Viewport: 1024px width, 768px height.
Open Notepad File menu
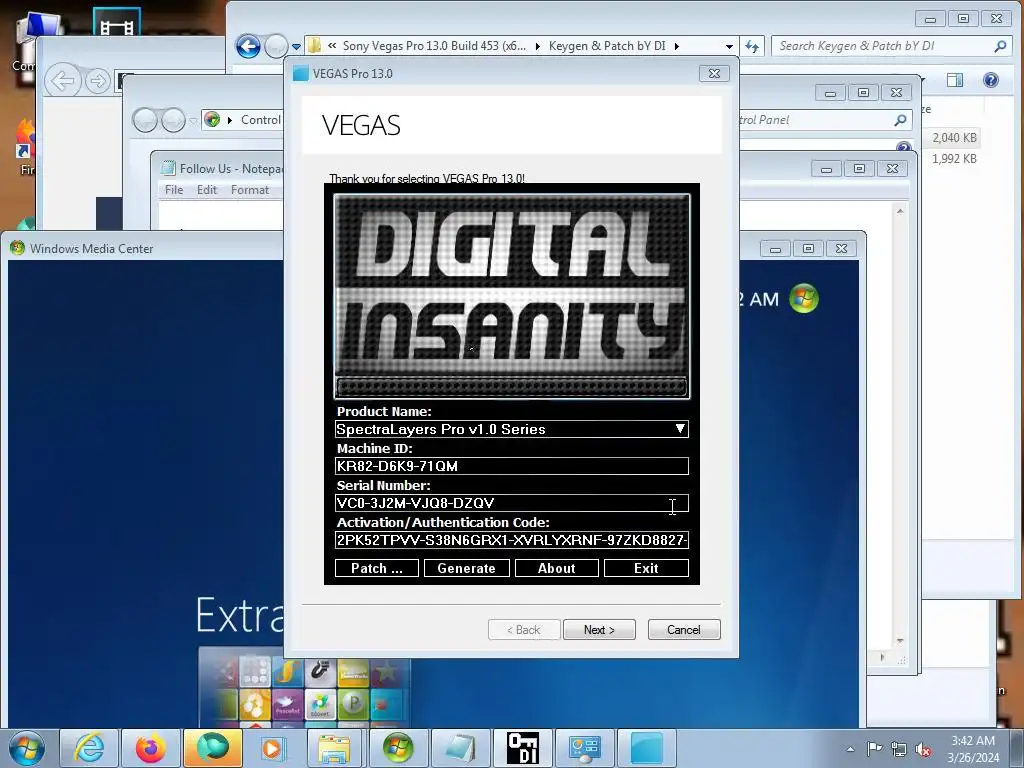tap(174, 190)
